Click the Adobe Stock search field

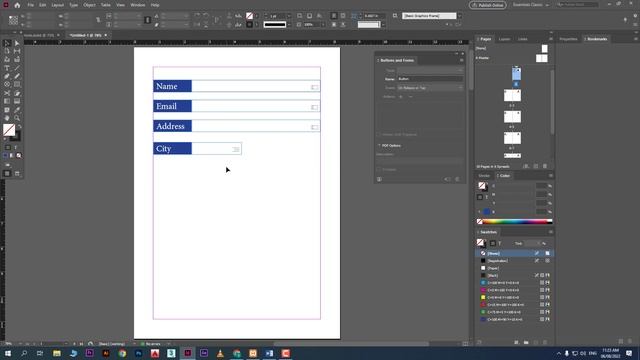tap(577, 5)
